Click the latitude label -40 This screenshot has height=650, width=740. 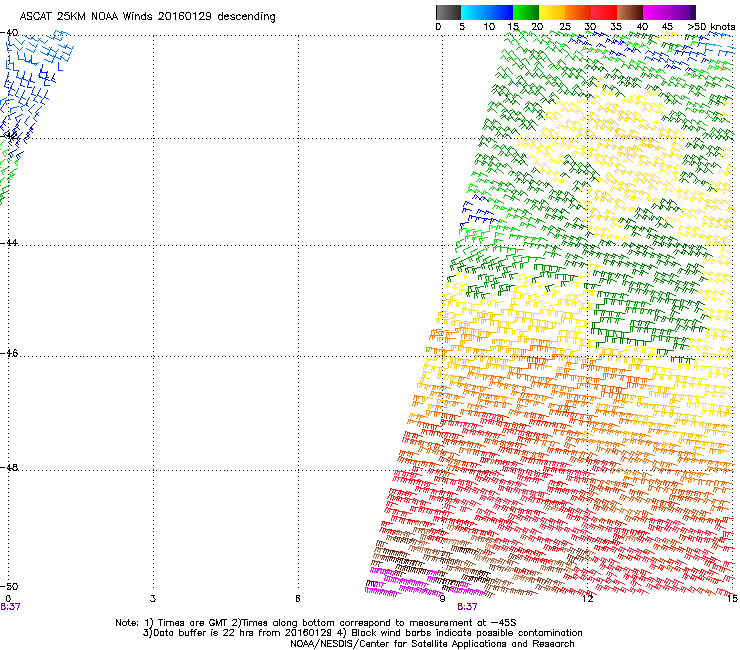[10, 33]
